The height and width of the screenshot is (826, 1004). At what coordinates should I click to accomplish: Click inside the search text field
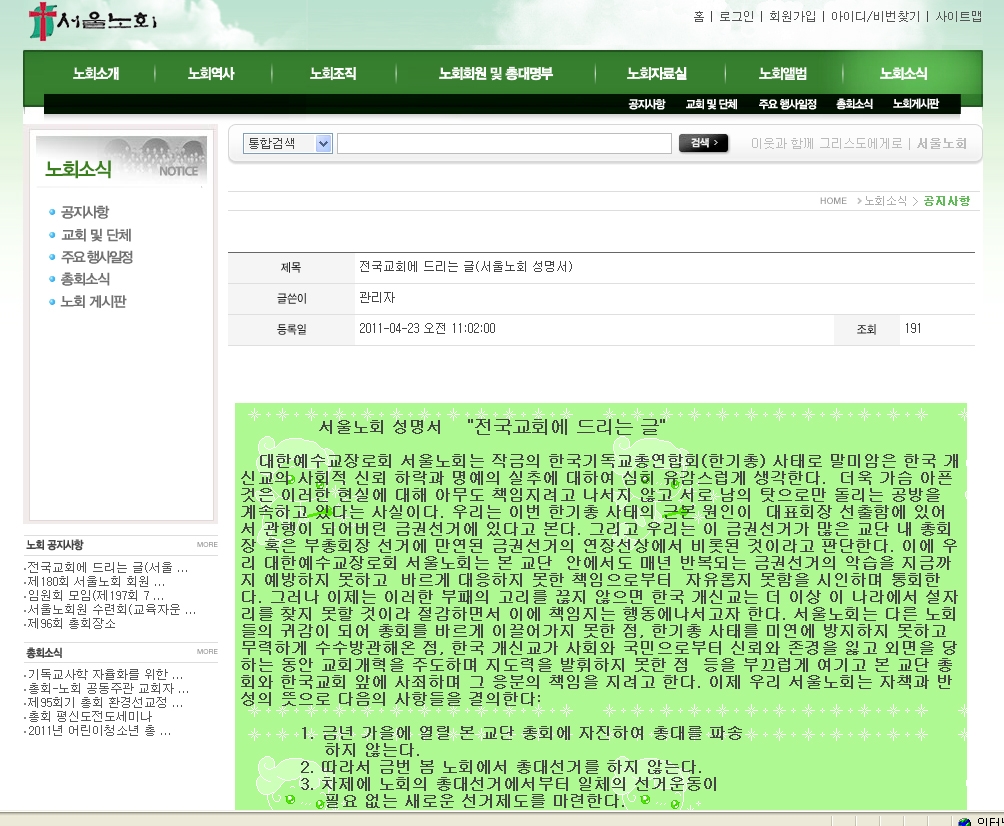pos(504,144)
